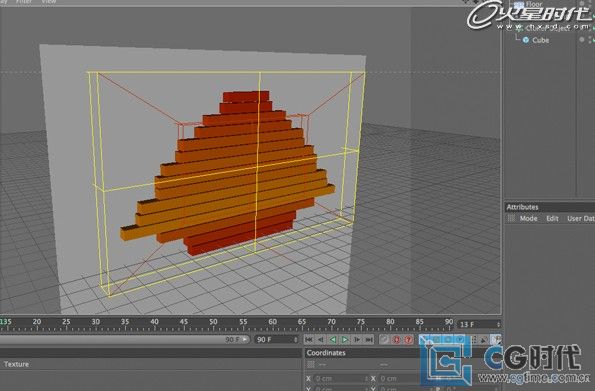This screenshot has height=391, width=595.
Task: Open the User Data menu
Action: [581, 218]
